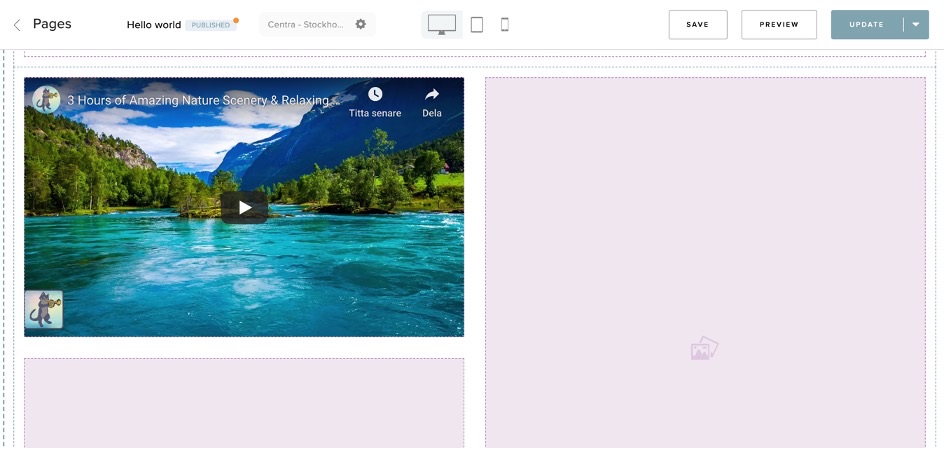This screenshot has width=945, height=449.
Task: Open the Pages section label
Action: 52,24
